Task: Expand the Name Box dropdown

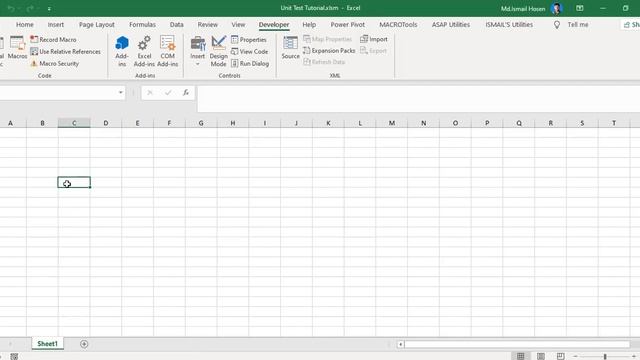Action: (x=120, y=93)
